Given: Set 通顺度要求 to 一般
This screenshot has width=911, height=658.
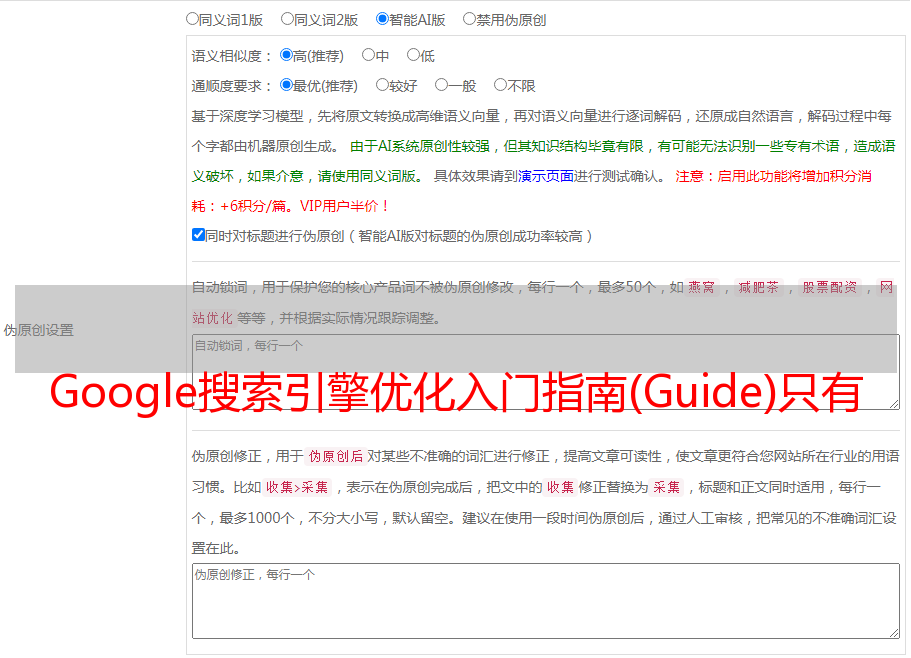Looking at the screenshot, I should 442,85.
